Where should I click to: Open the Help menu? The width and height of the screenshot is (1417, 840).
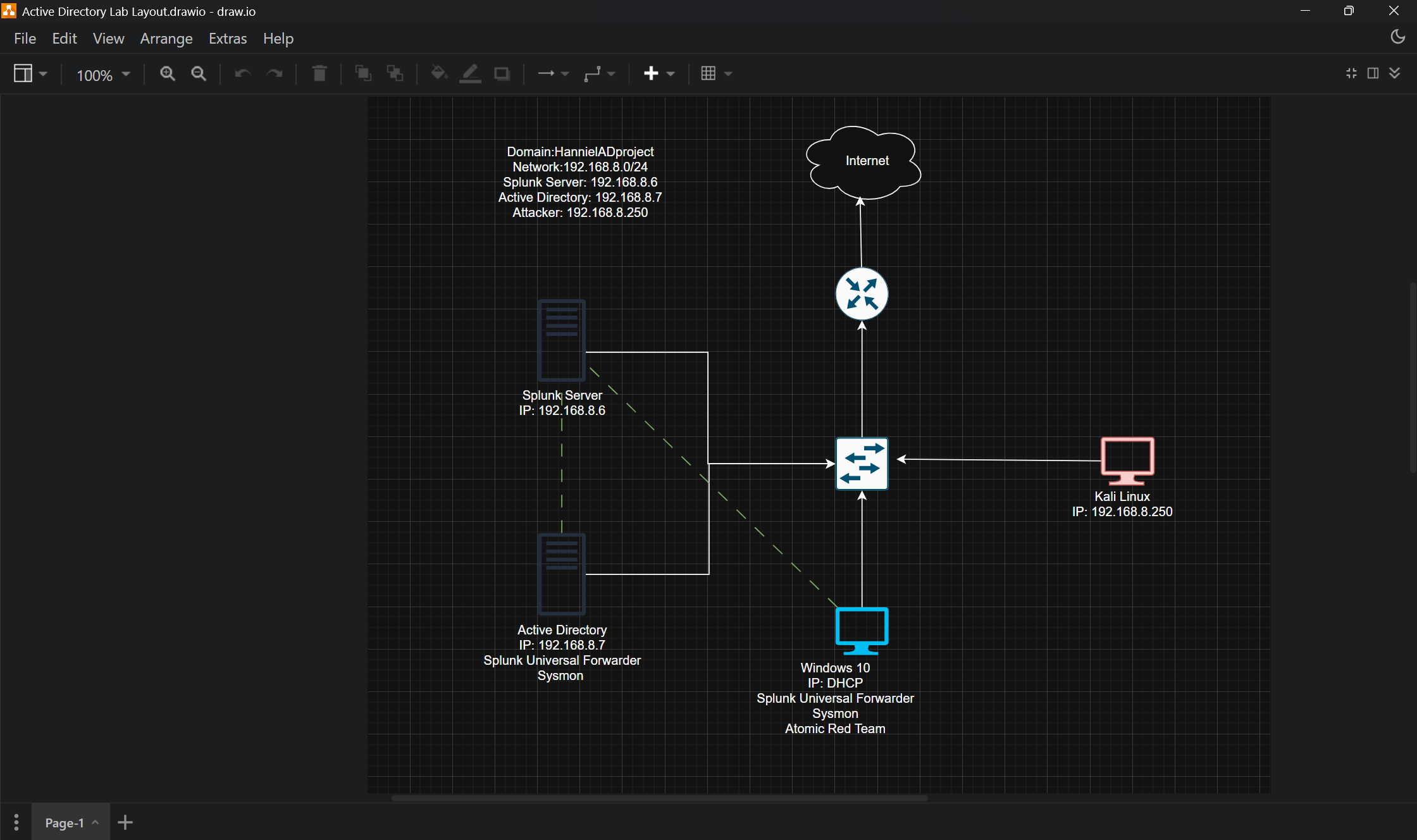(278, 39)
